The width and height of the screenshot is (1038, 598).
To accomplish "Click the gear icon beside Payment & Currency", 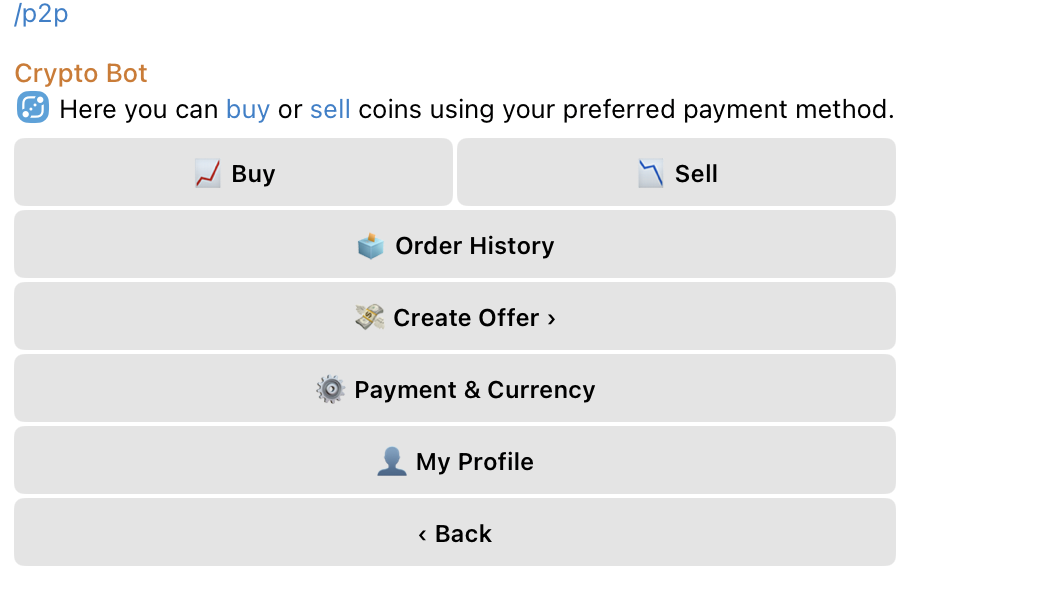I will click(x=331, y=390).
